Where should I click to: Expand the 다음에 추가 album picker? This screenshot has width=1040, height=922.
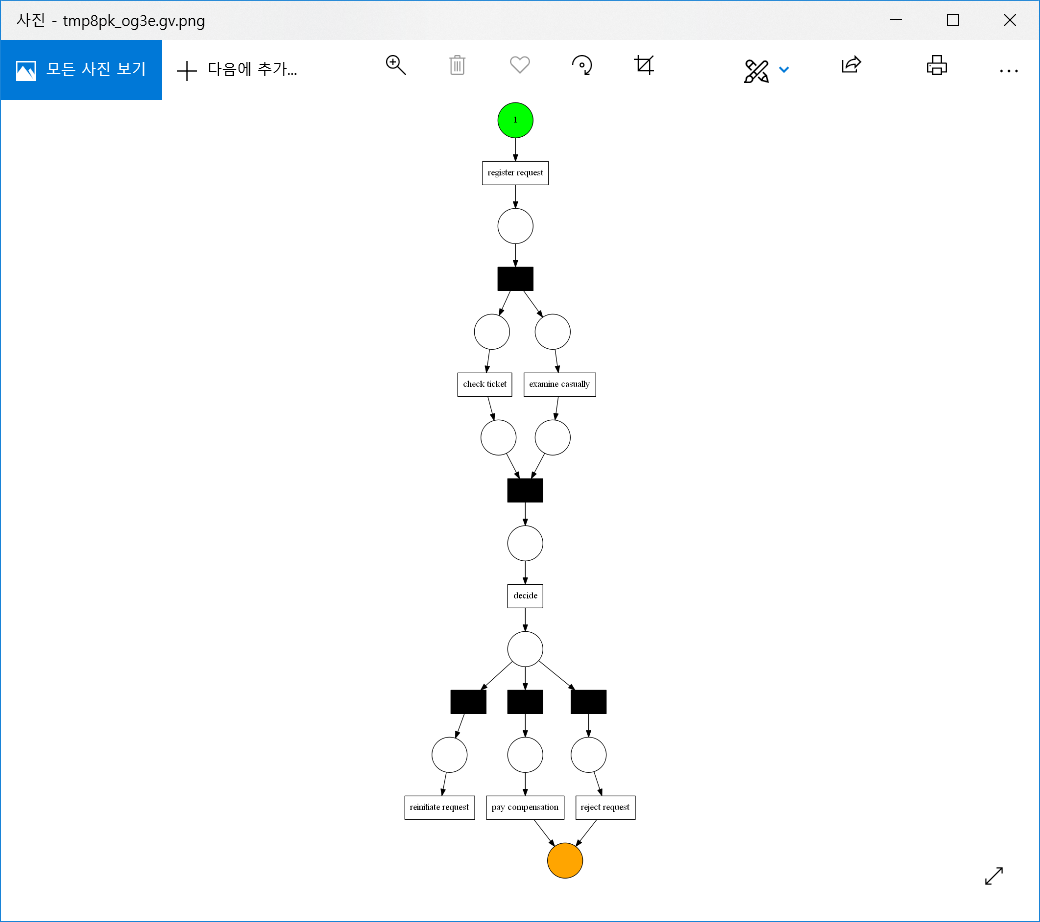[250, 70]
